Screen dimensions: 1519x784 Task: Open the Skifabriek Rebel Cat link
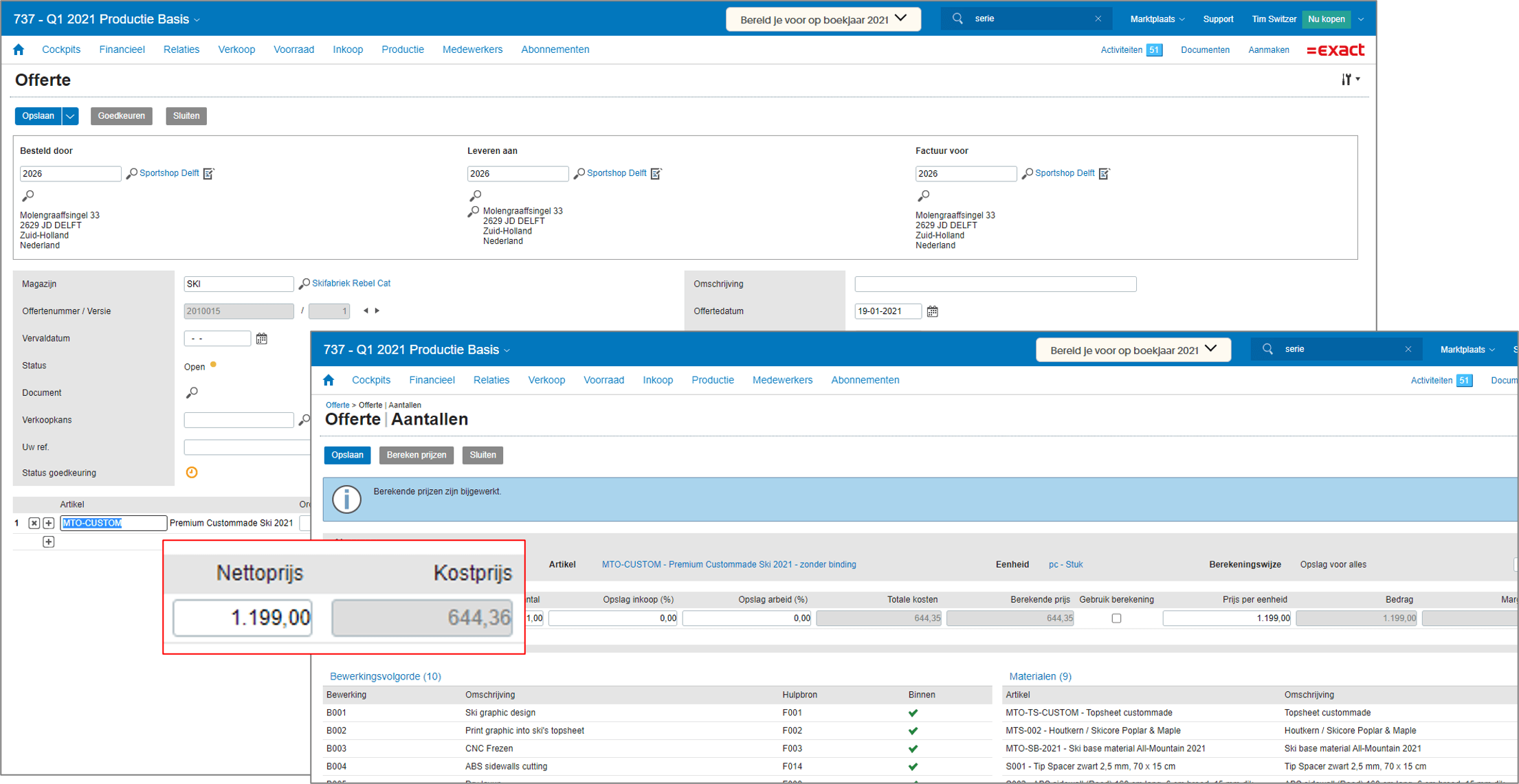(351, 283)
